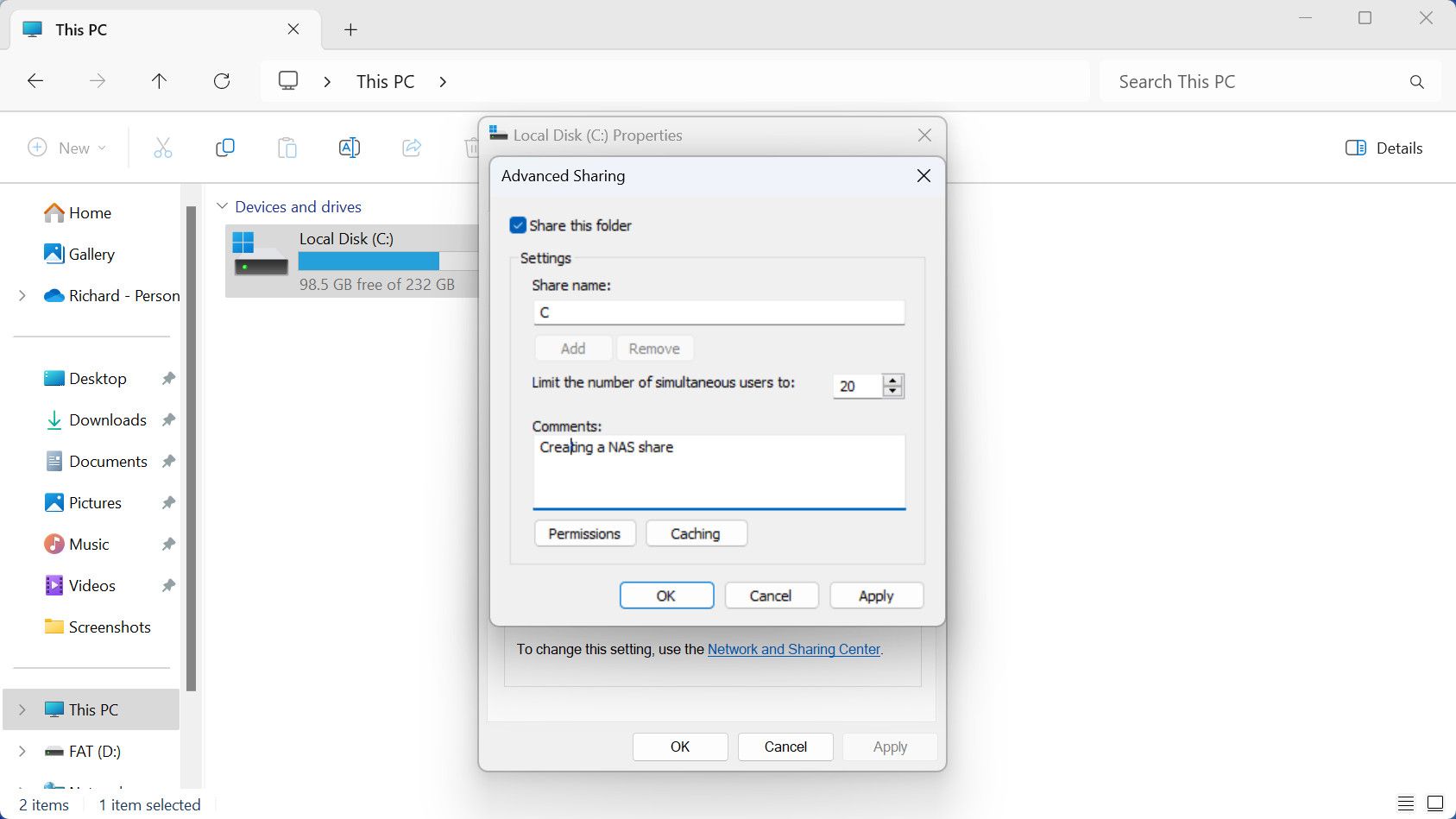Image resolution: width=1456 pixels, height=819 pixels.
Task: Select the Cut tool in the toolbar
Action: [x=162, y=148]
